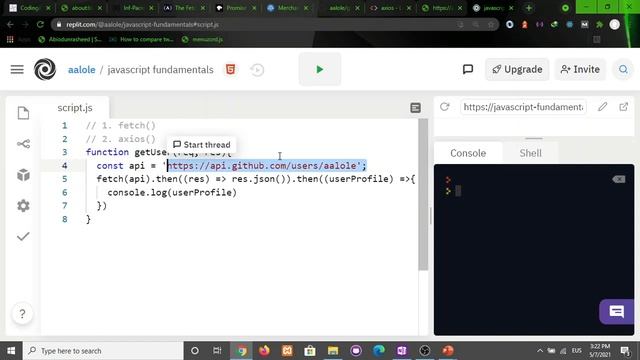Viewport: 640px width, 360px height.
Task: Click the HTML5 language badge icon
Action: (x=230, y=69)
